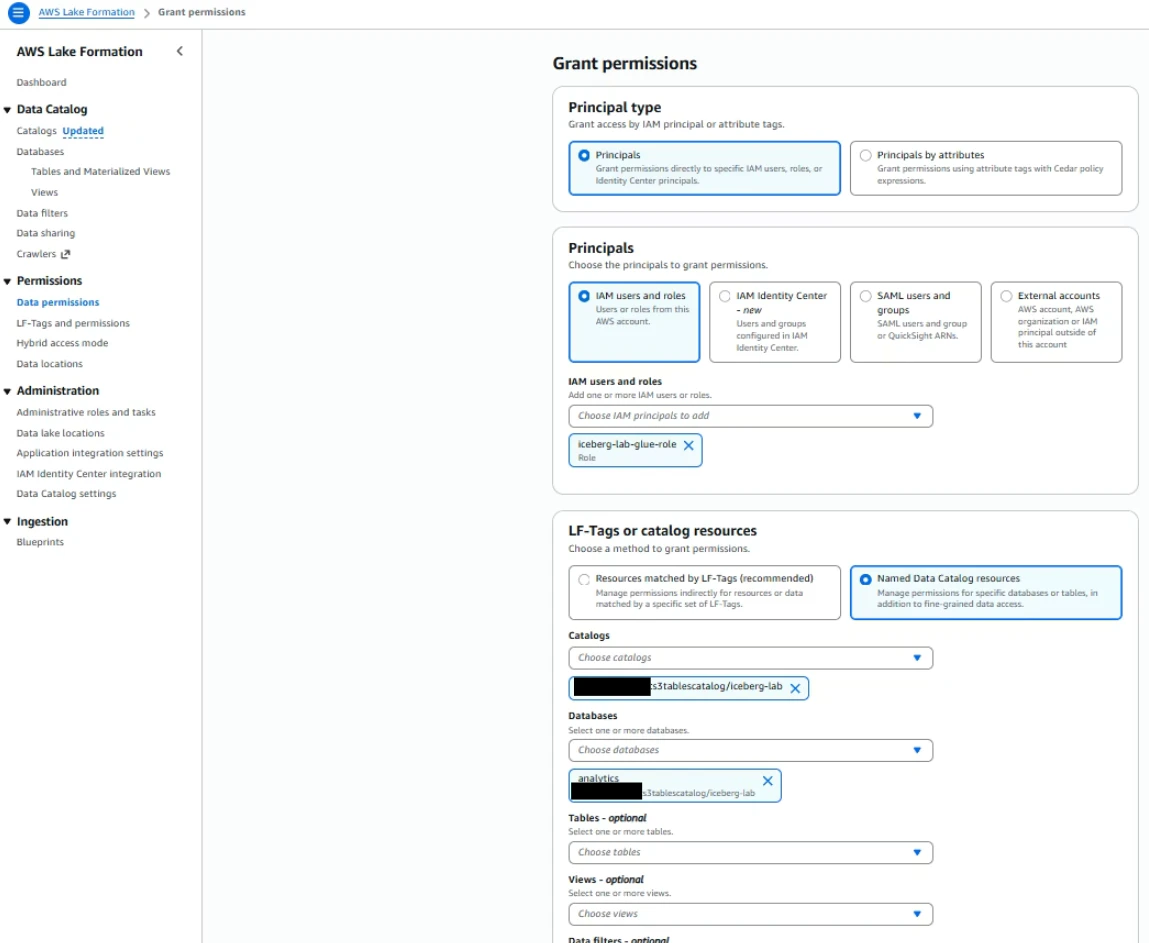Select Named Data Catalog resources option
Image resolution: width=1149 pixels, height=943 pixels.
[986, 592]
